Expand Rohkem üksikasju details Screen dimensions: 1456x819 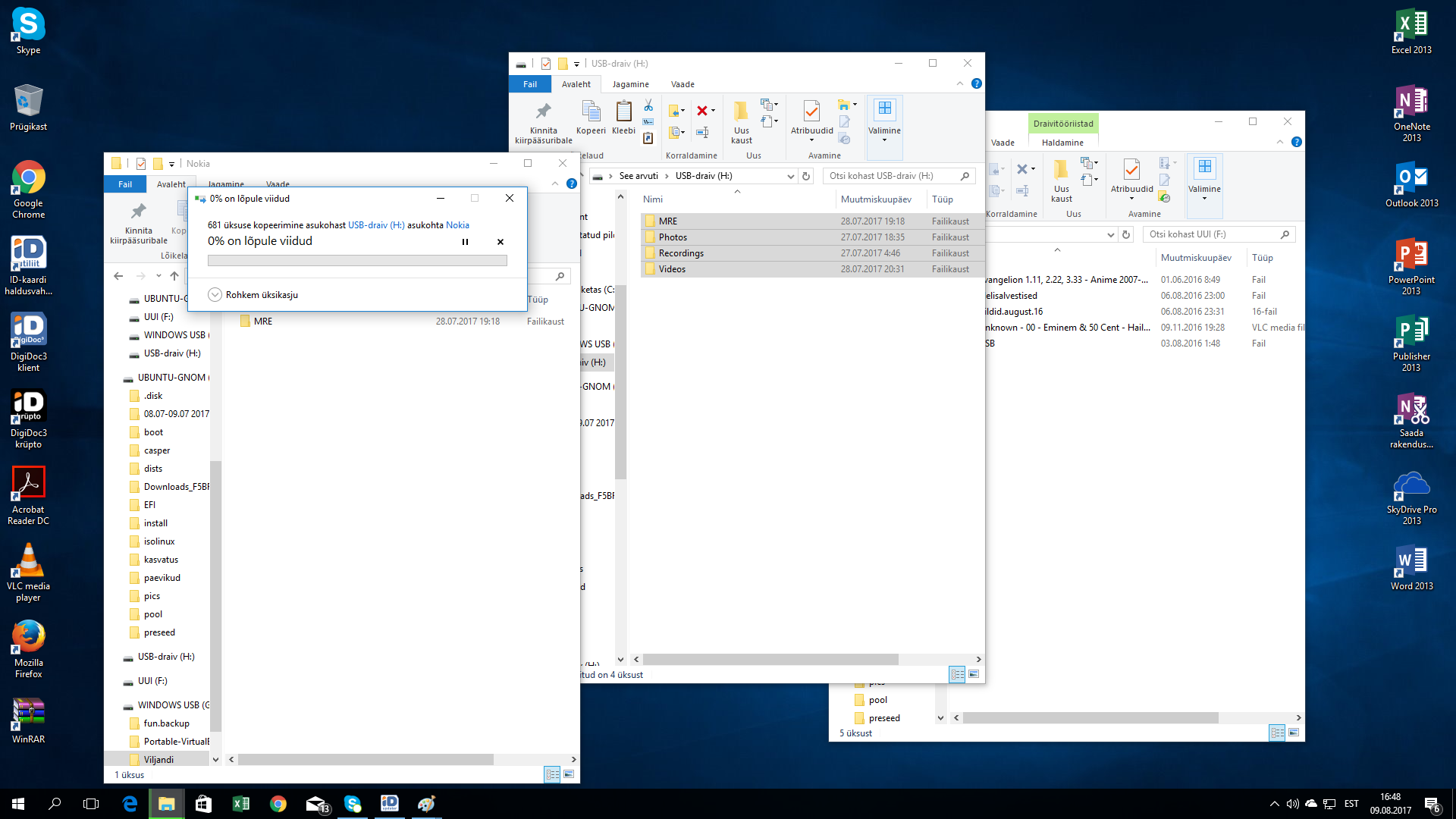click(x=215, y=295)
